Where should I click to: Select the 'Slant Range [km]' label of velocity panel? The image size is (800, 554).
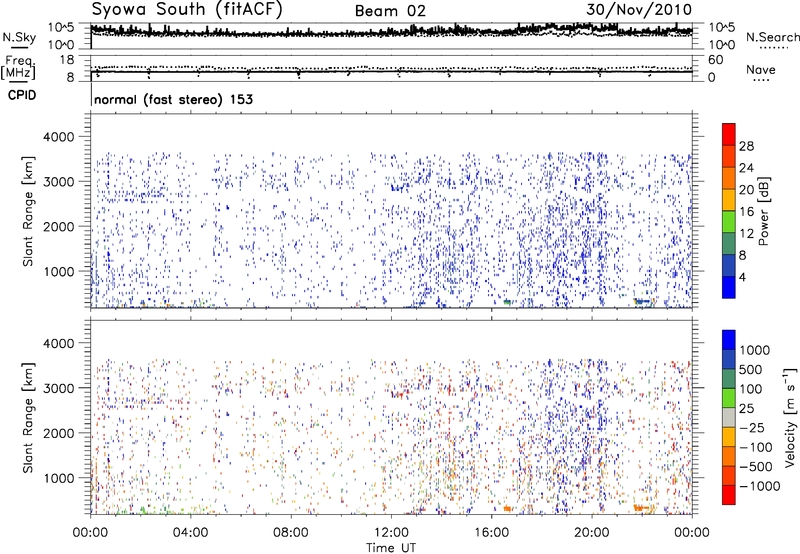click(x=28, y=417)
